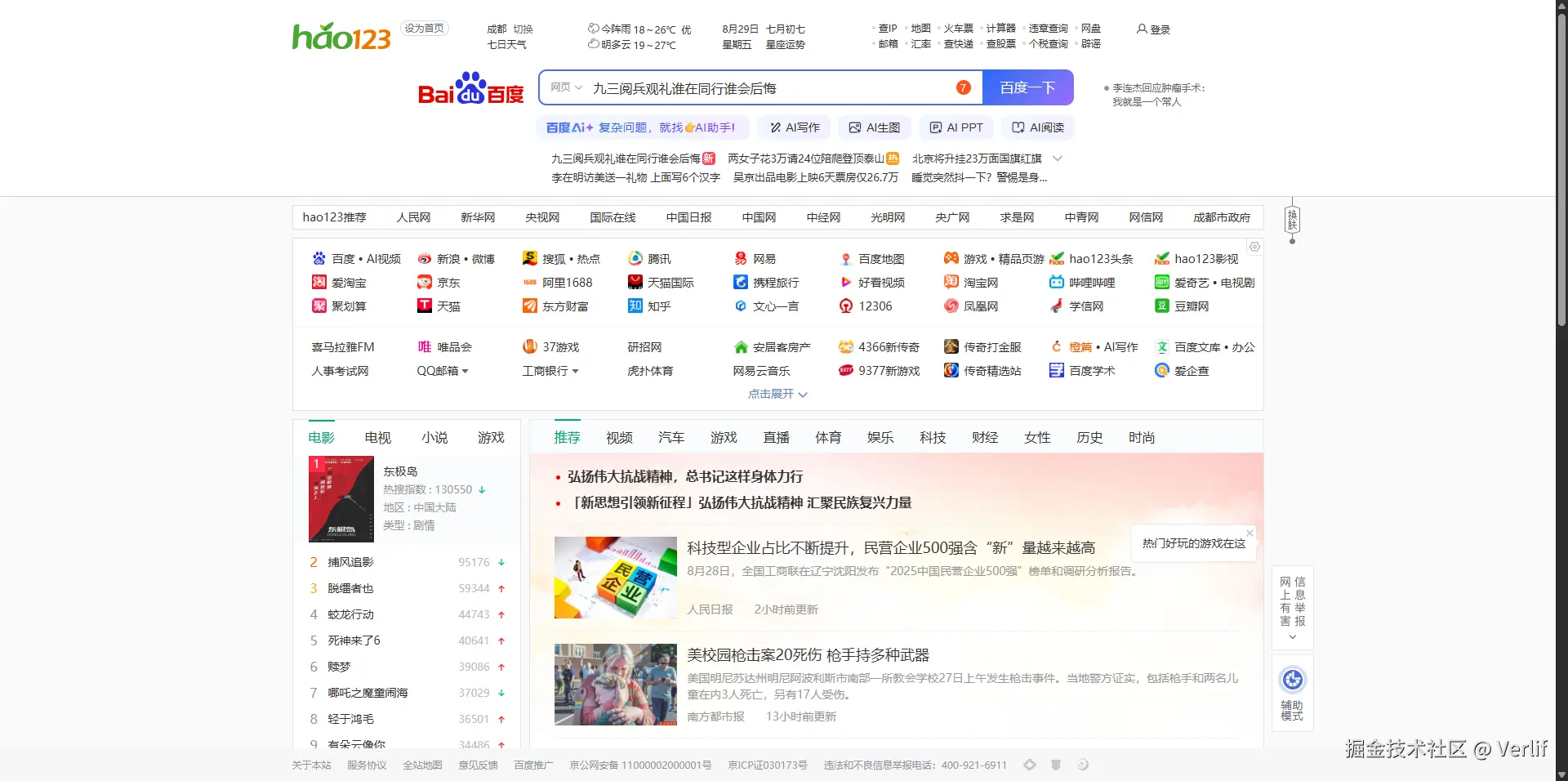The height and width of the screenshot is (781, 1568).
Task: Open the 火车票 utility link
Action: click(x=959, y=29)
